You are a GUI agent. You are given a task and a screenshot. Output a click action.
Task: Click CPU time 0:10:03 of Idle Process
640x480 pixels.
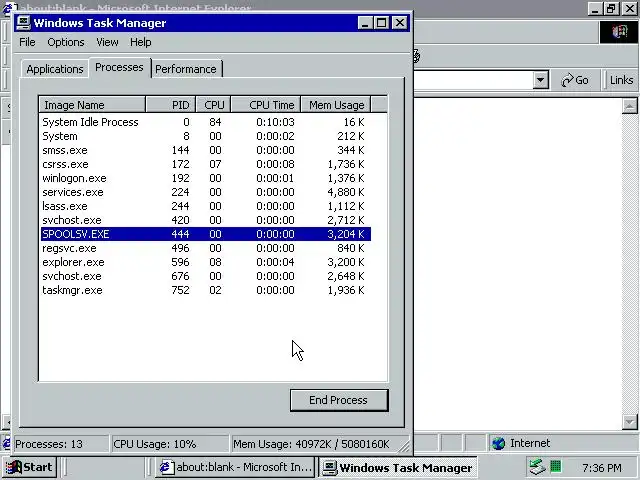pyautogui.click(x=275, y=122)
